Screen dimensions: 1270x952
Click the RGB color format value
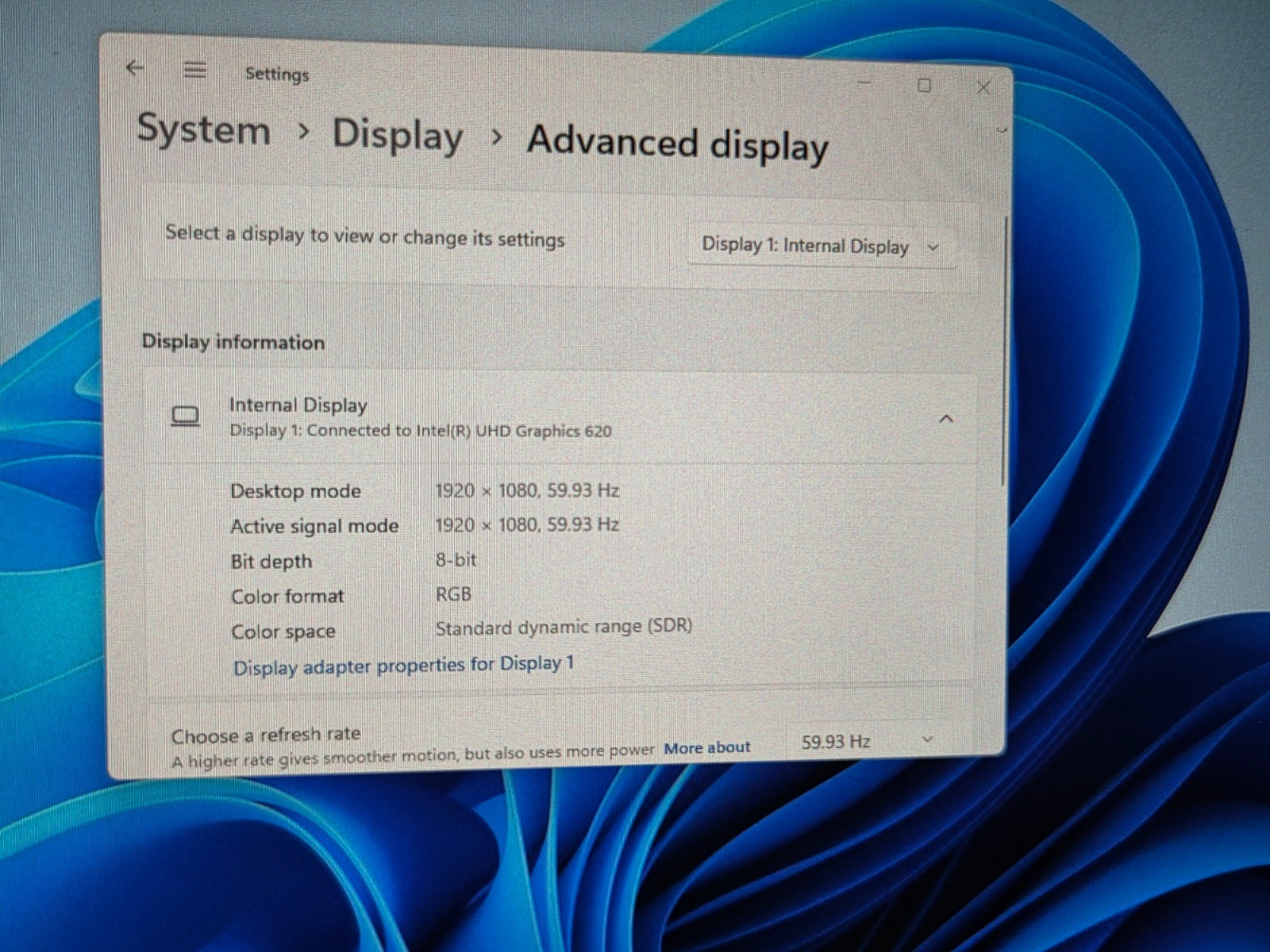pos(454,594)
